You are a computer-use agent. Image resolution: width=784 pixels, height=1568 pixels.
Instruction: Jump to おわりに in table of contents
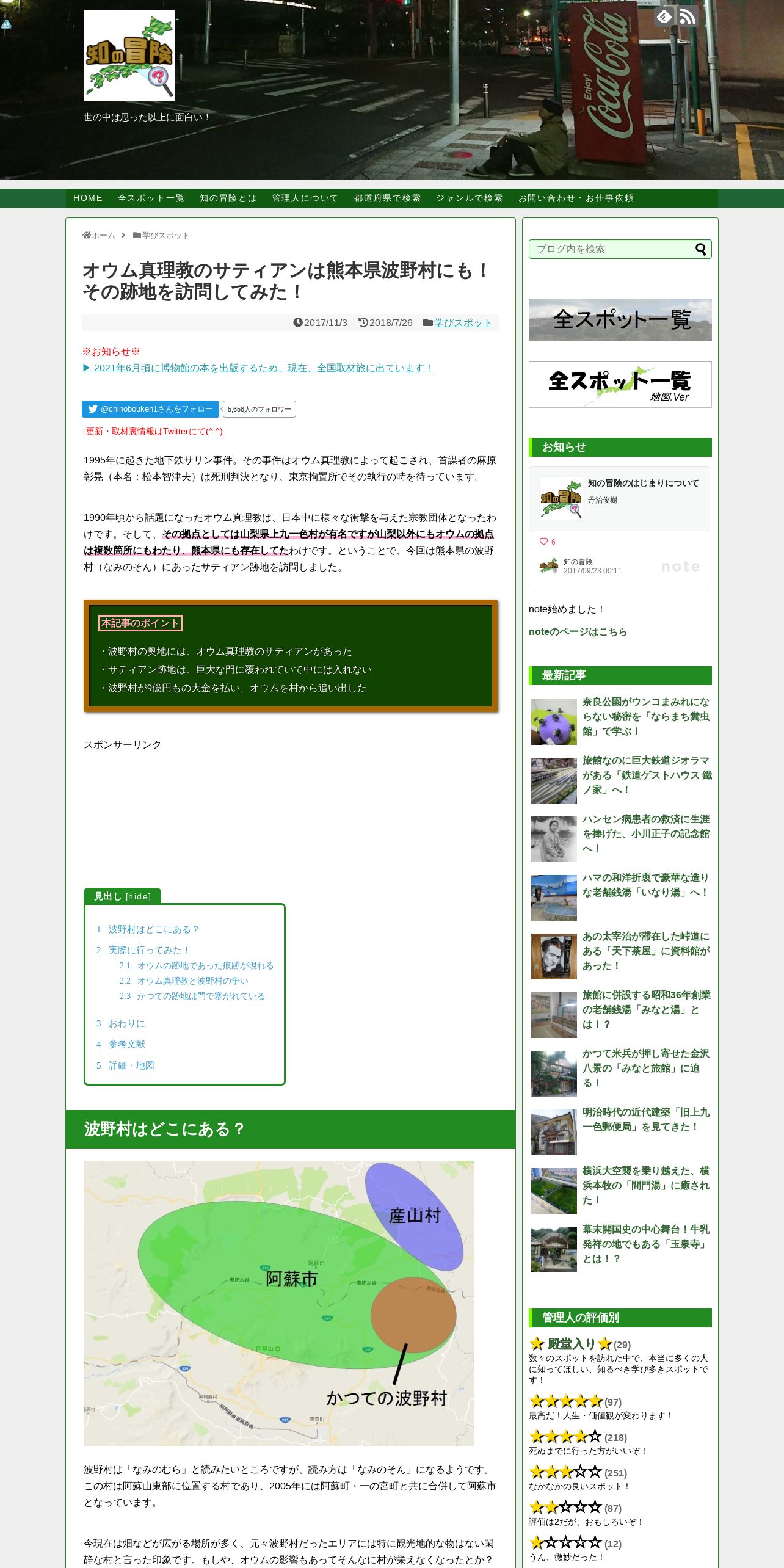pos(126,1023)
